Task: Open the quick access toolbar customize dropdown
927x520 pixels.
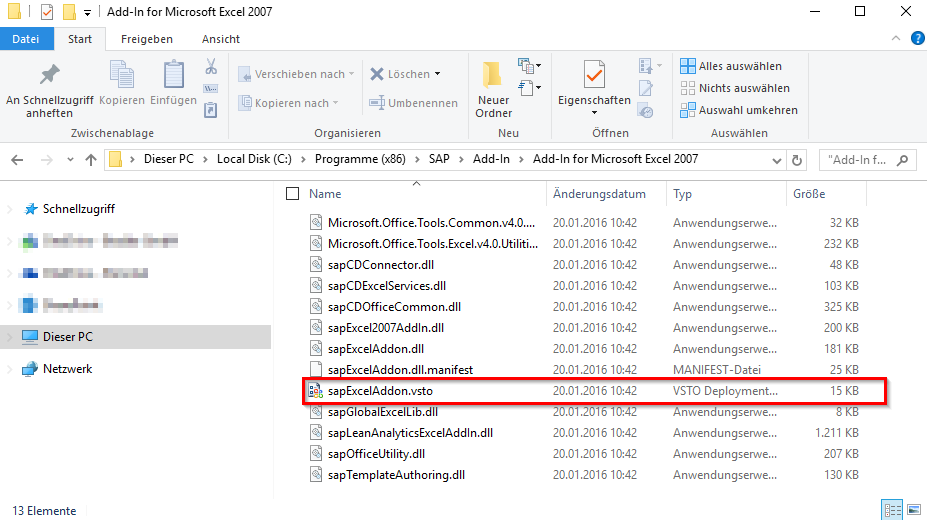Action: pyautogui.click(x=87, y=12)
